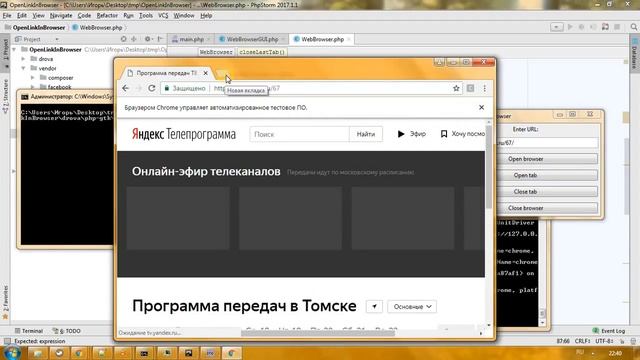Click the Яндекс Телепрограмма logo
The width and height of the screenshot is (640, 360).
(x=184, y=134)
